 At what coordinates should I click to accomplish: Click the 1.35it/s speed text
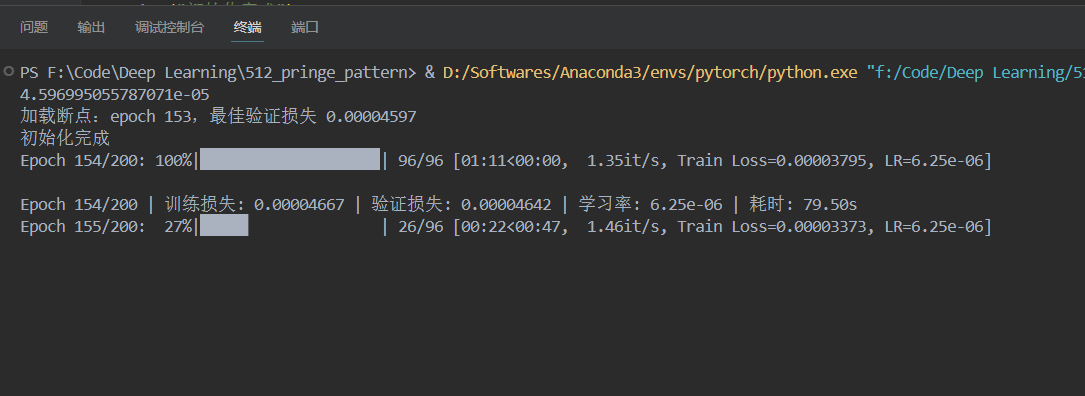pos(623,161)
